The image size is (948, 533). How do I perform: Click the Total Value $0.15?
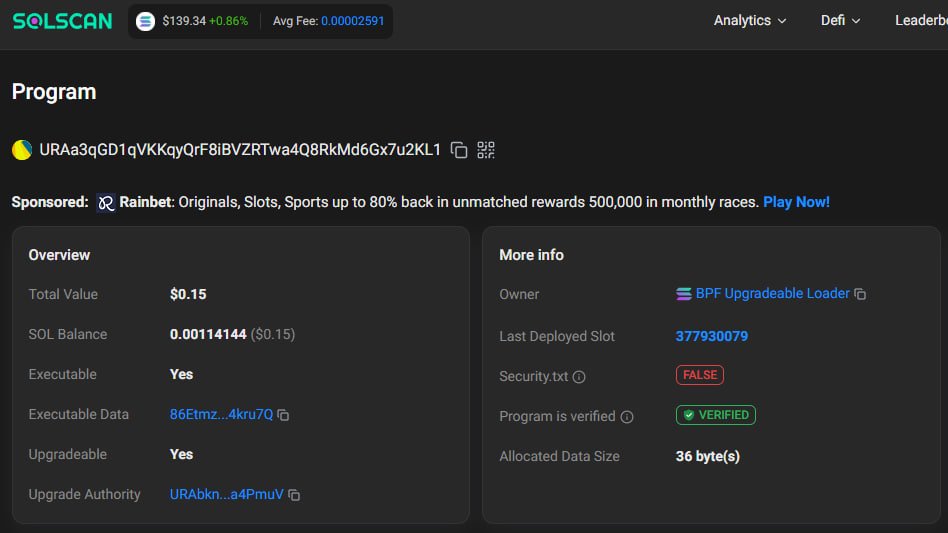188,294
